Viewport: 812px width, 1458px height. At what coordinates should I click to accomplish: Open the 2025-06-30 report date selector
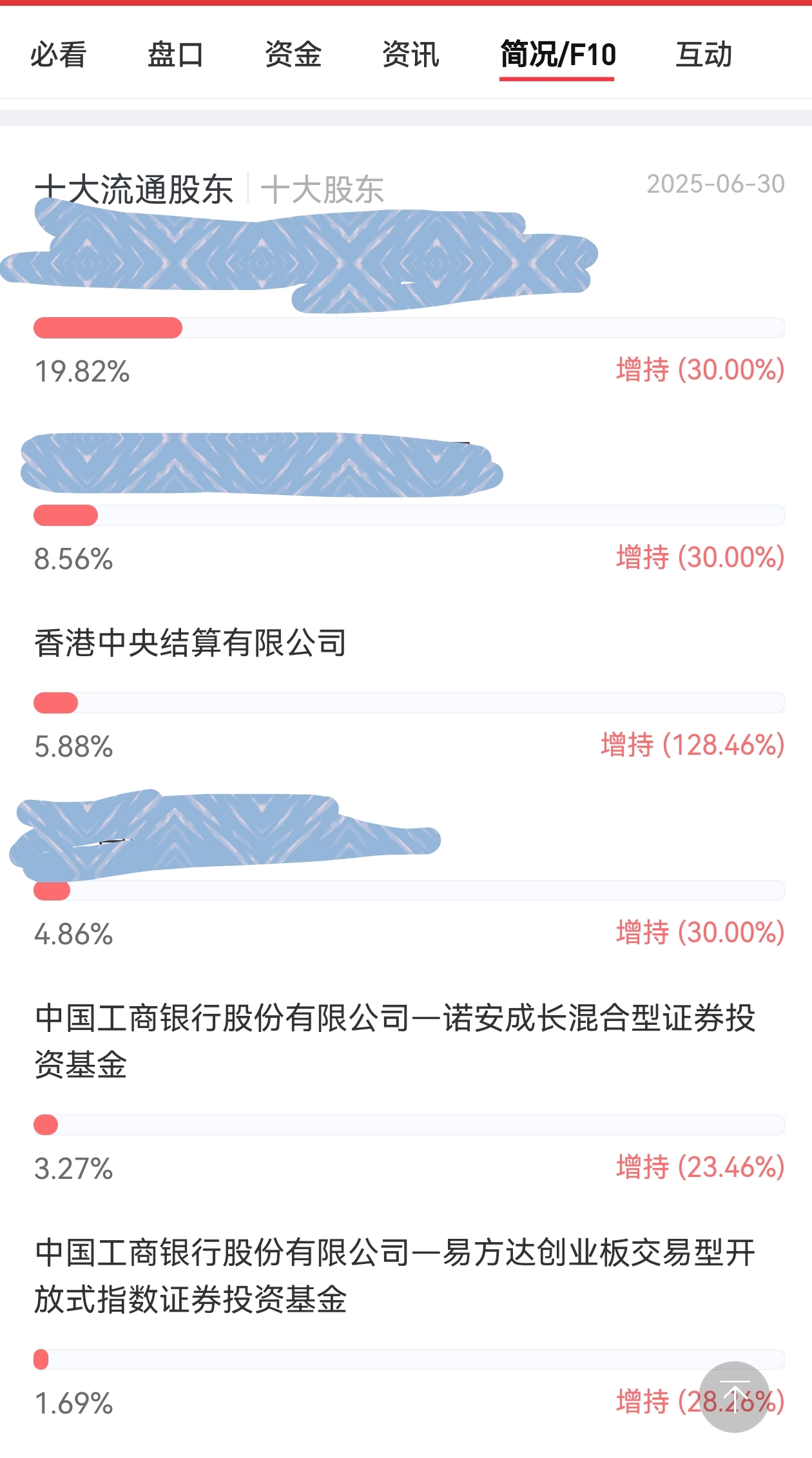(715, 184)
